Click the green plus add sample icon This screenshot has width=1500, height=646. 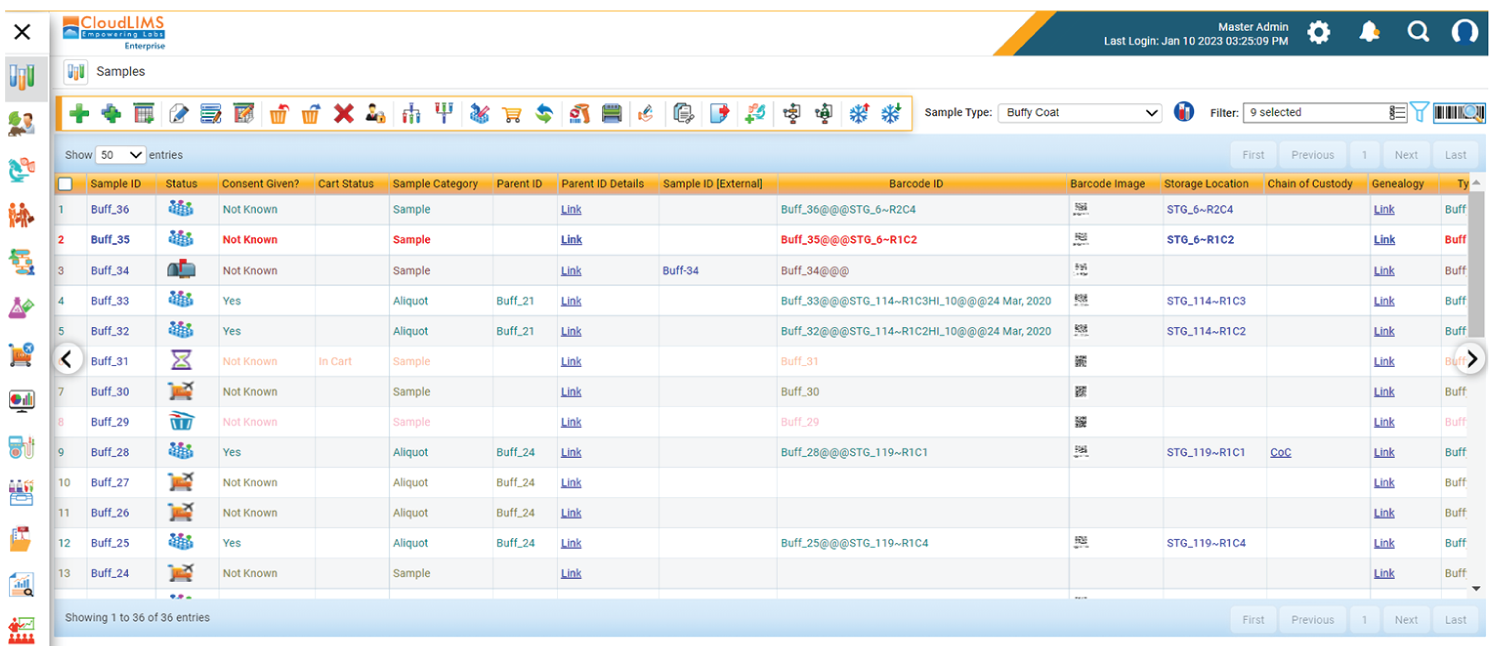(x=79, y=114)
